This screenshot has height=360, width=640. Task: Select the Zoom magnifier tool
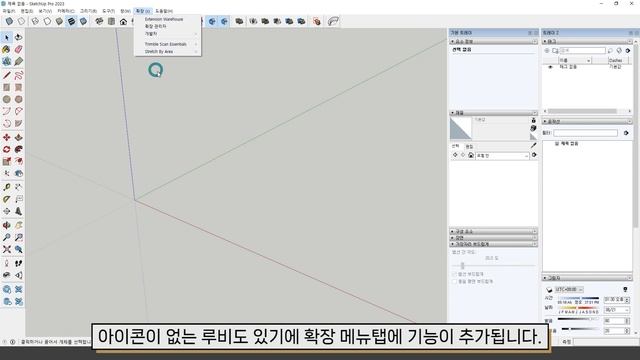coord(7,237)
